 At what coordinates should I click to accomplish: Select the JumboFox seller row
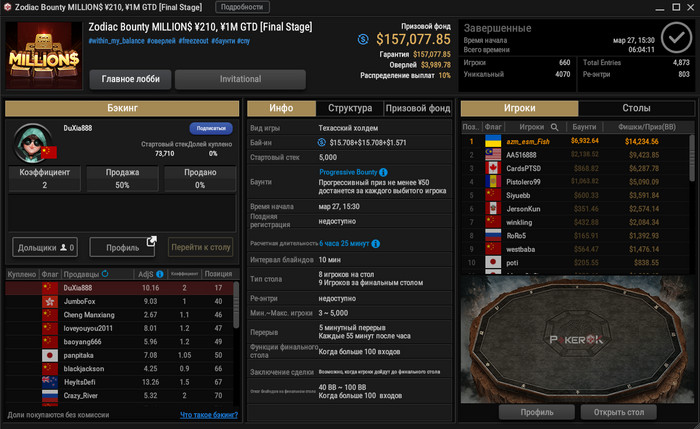point(119,301)
